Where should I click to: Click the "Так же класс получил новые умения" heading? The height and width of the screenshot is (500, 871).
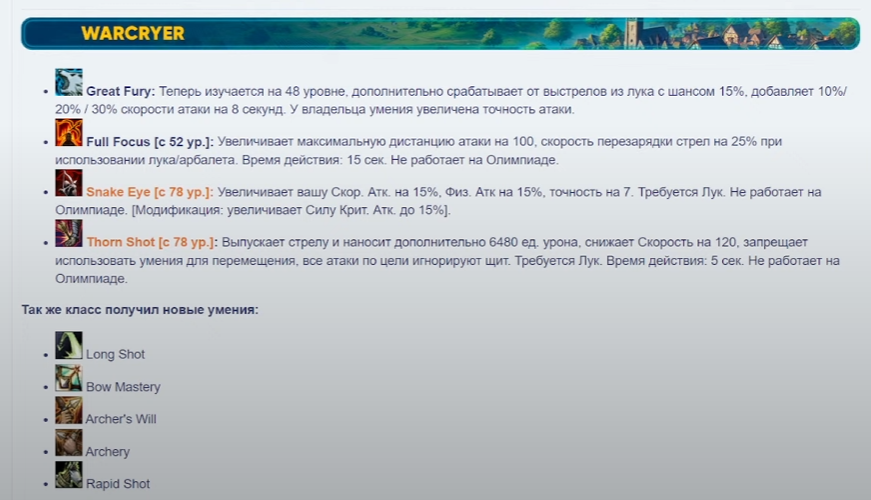[x=140, y=310]
